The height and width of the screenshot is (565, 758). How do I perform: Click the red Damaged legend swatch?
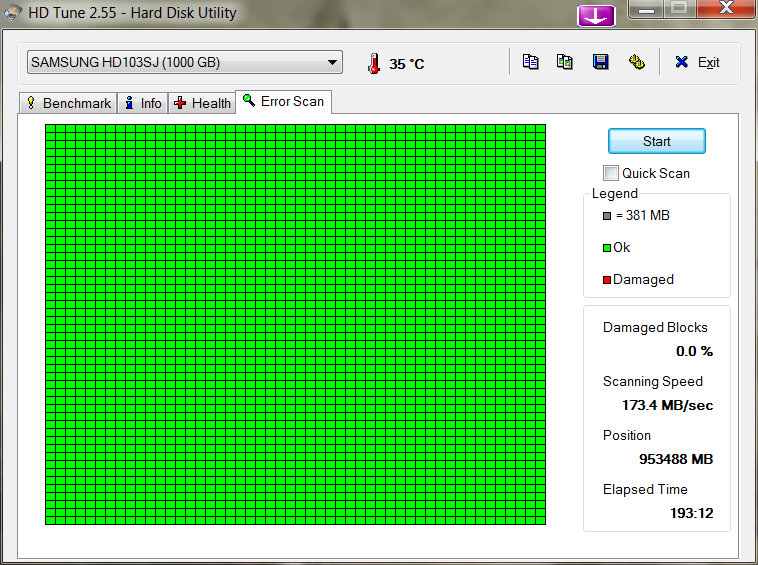coord(607,280)
